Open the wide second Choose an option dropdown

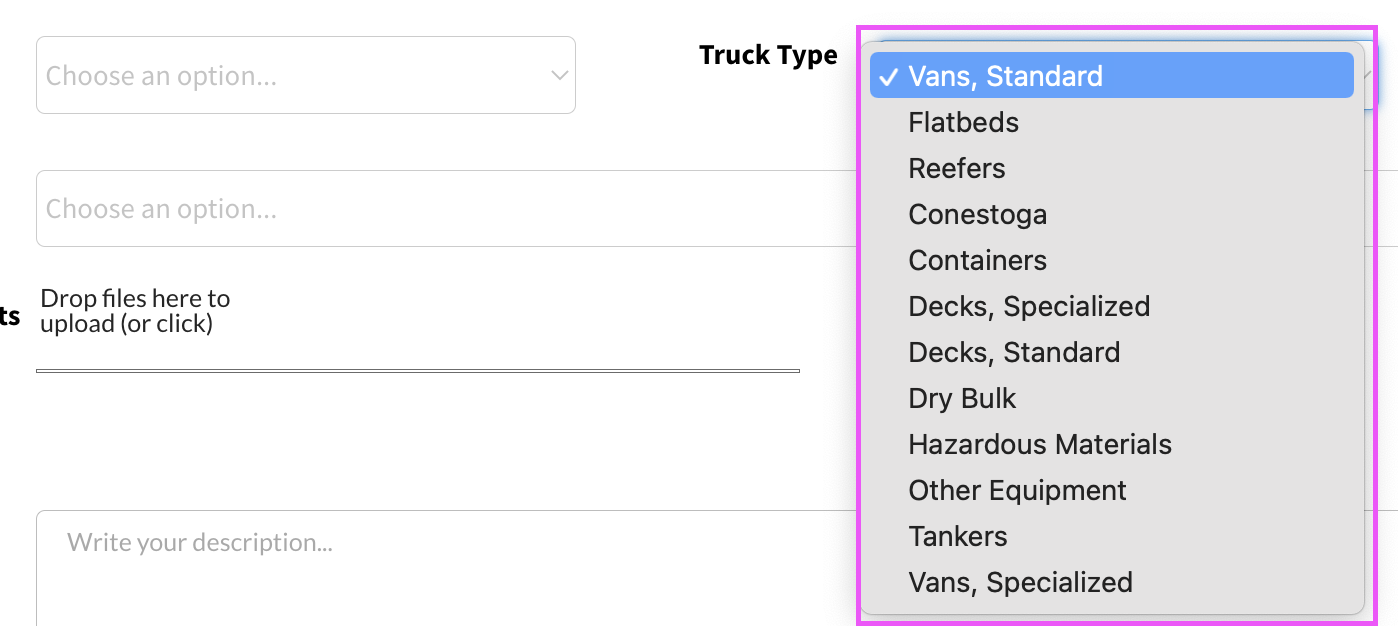click(x=440, y=208)
